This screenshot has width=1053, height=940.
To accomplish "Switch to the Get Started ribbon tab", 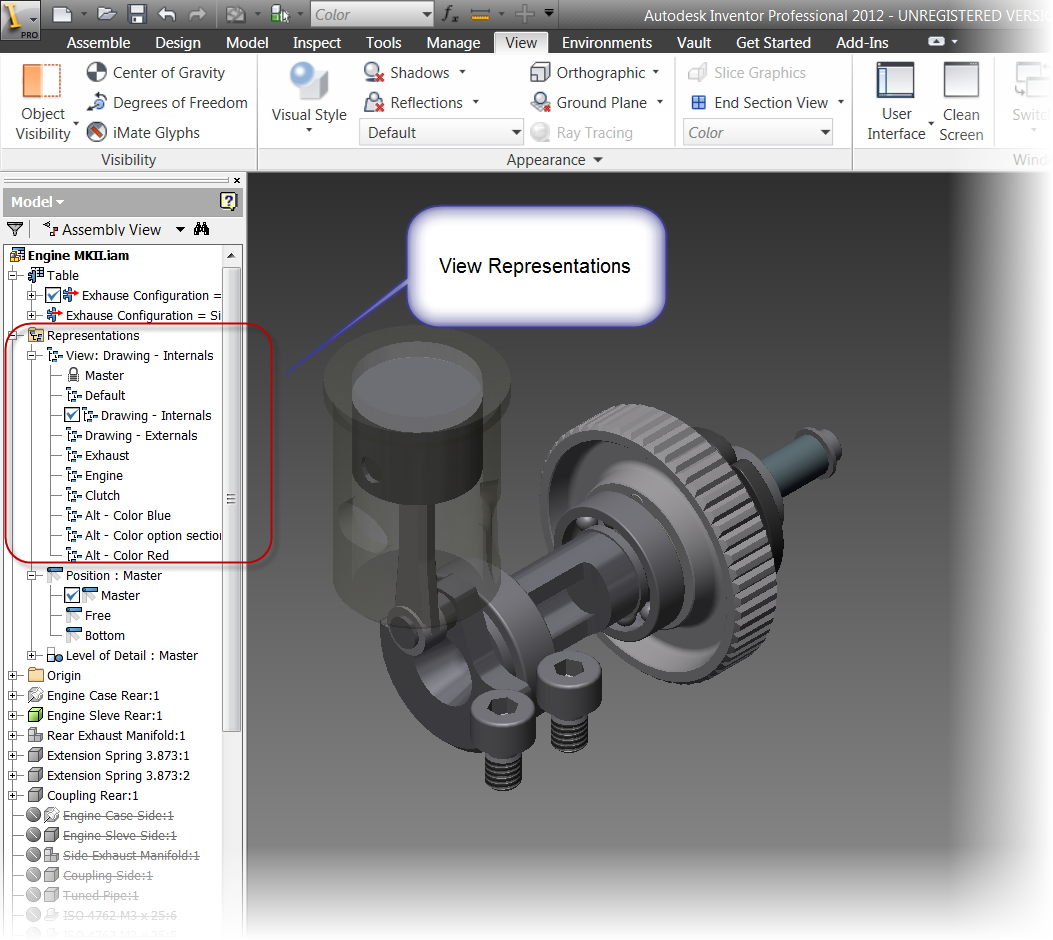I will point(773,43).
